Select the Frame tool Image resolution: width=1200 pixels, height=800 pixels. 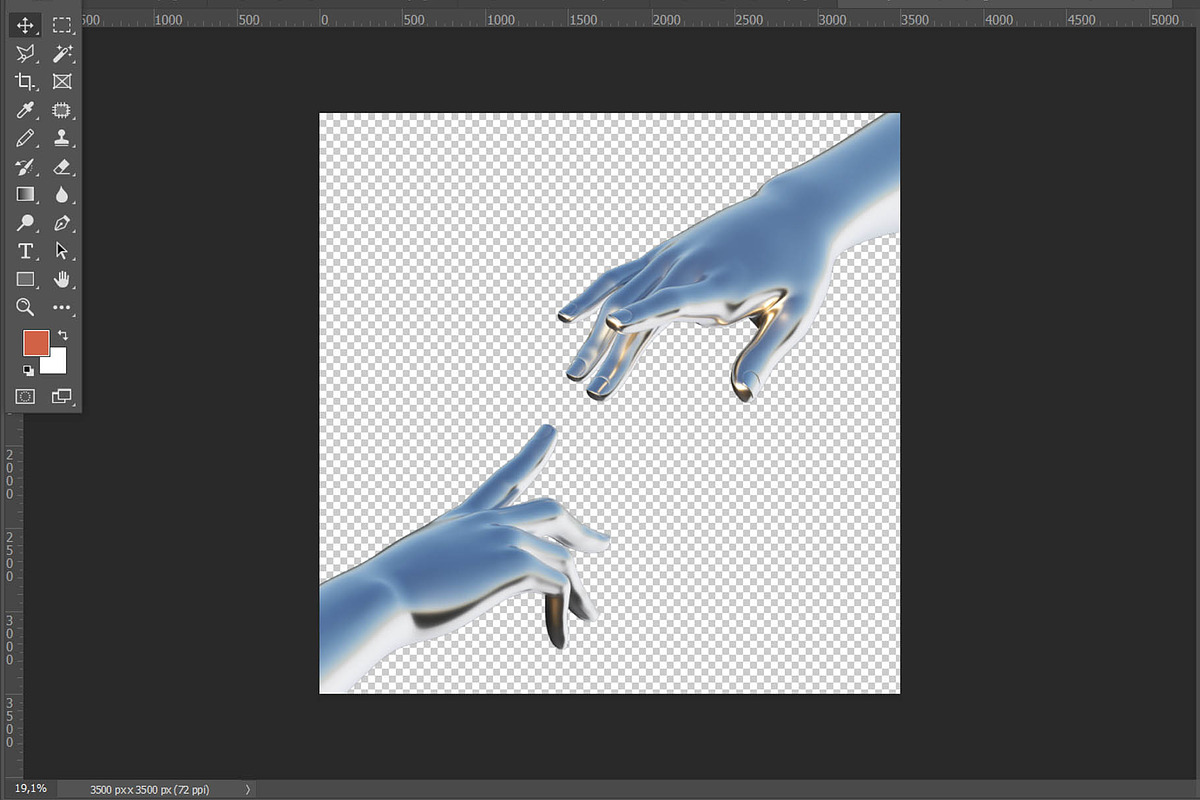coord(62,82)
